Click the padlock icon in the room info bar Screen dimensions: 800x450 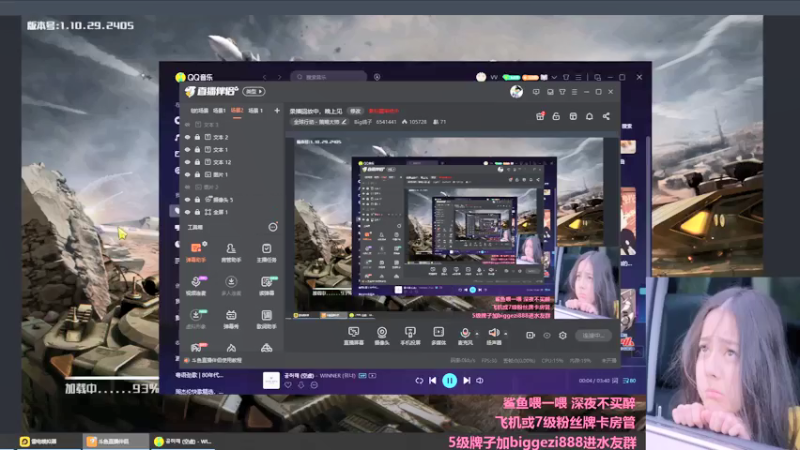click(556, 116)
